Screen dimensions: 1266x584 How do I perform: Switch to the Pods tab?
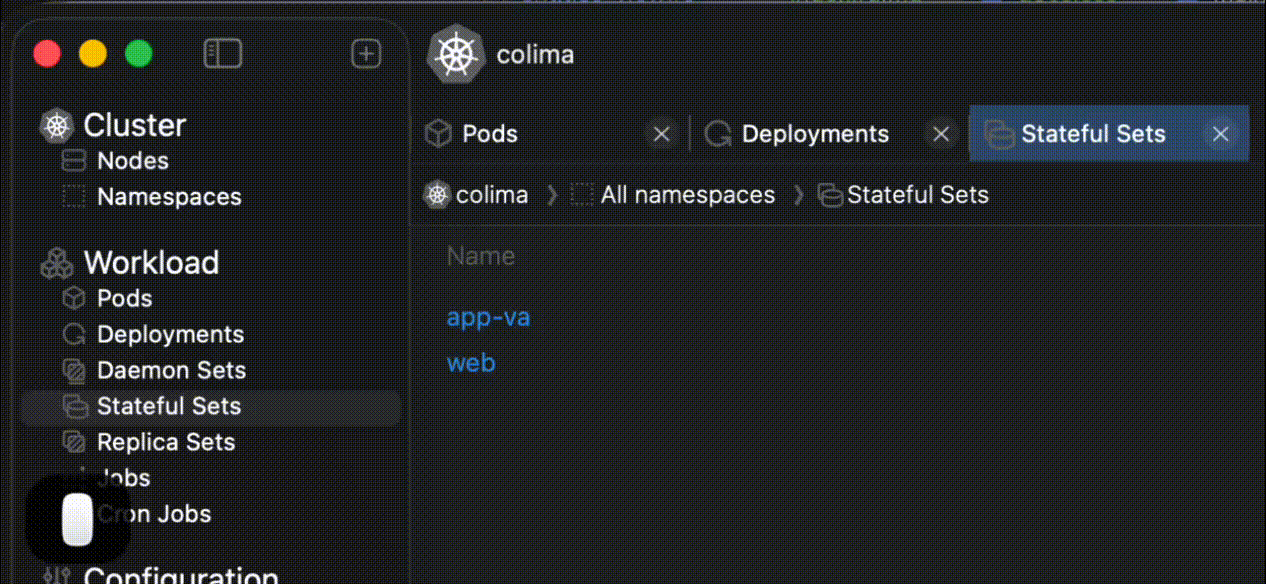pyautogui.click(x=489, y=134)
